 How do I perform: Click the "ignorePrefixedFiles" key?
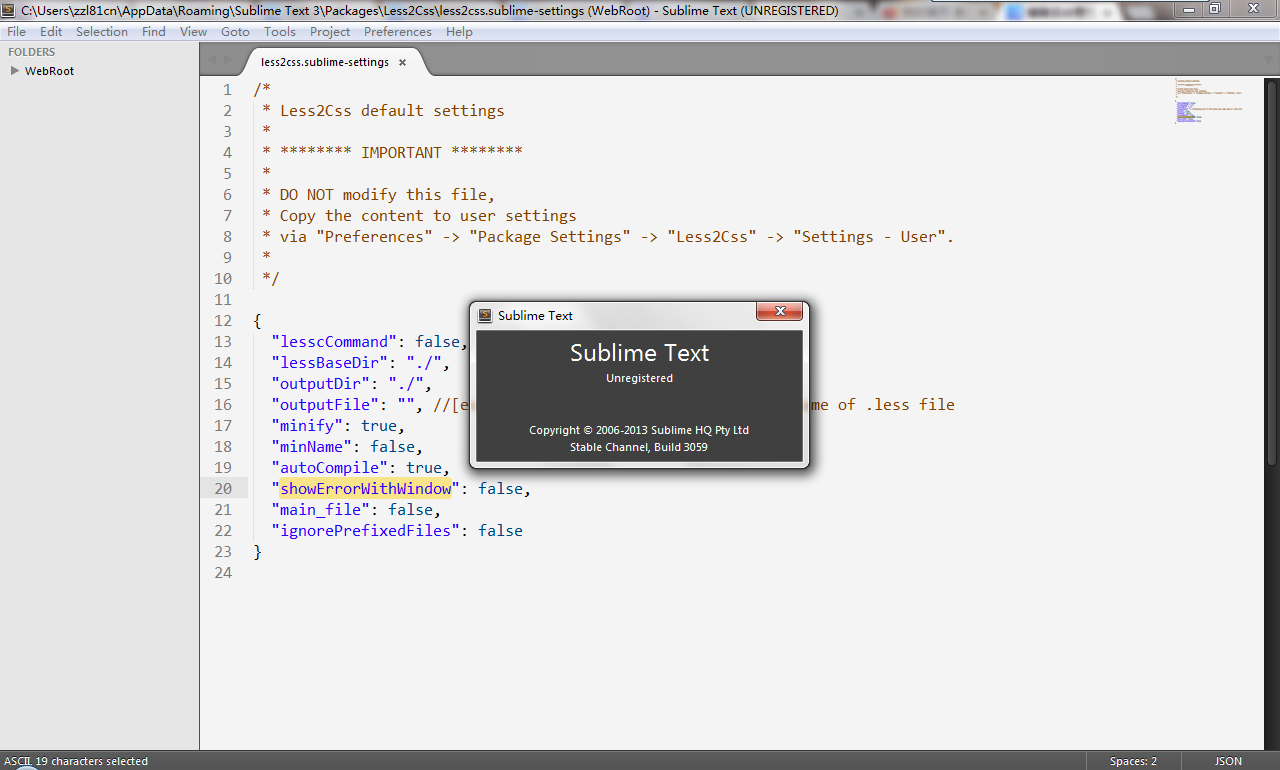point(366,530)
